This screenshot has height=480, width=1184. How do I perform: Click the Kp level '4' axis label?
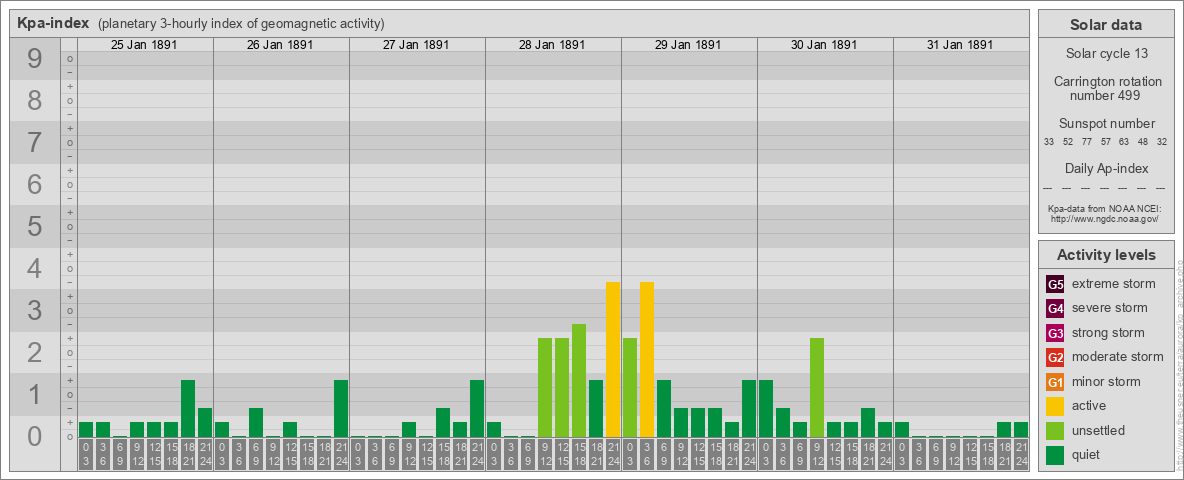(35, 269)
